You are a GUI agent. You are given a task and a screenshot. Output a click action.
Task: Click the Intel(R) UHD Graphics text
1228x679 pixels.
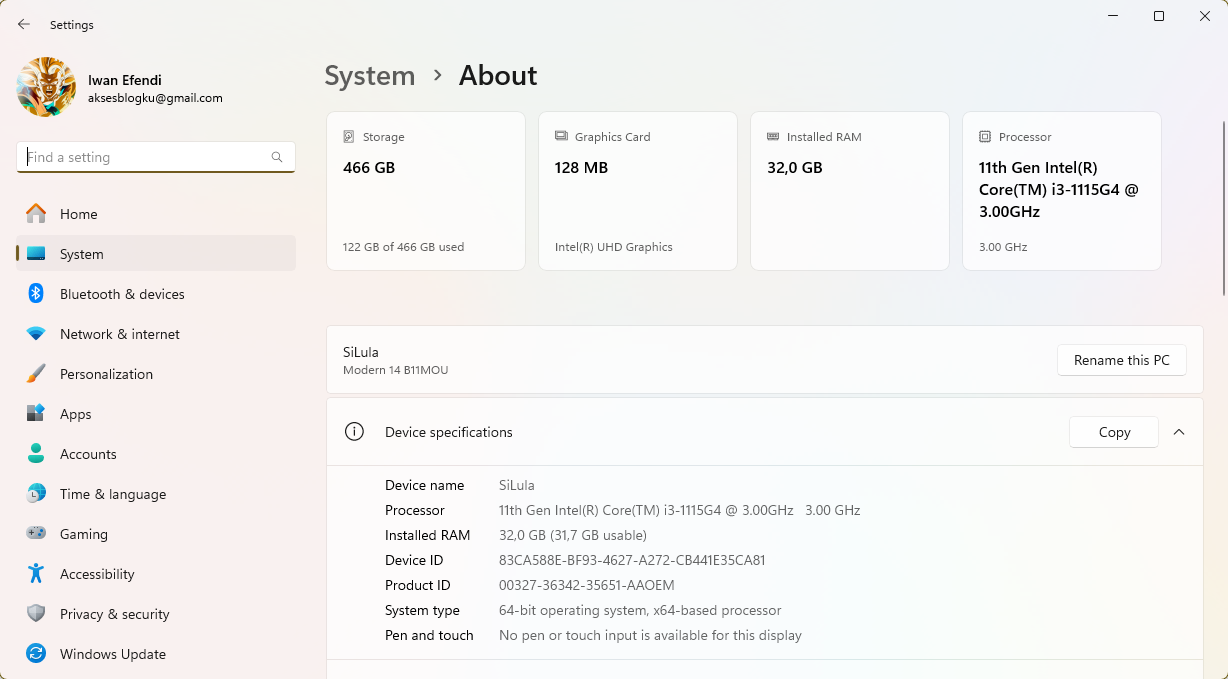click(x=614, y=247)
